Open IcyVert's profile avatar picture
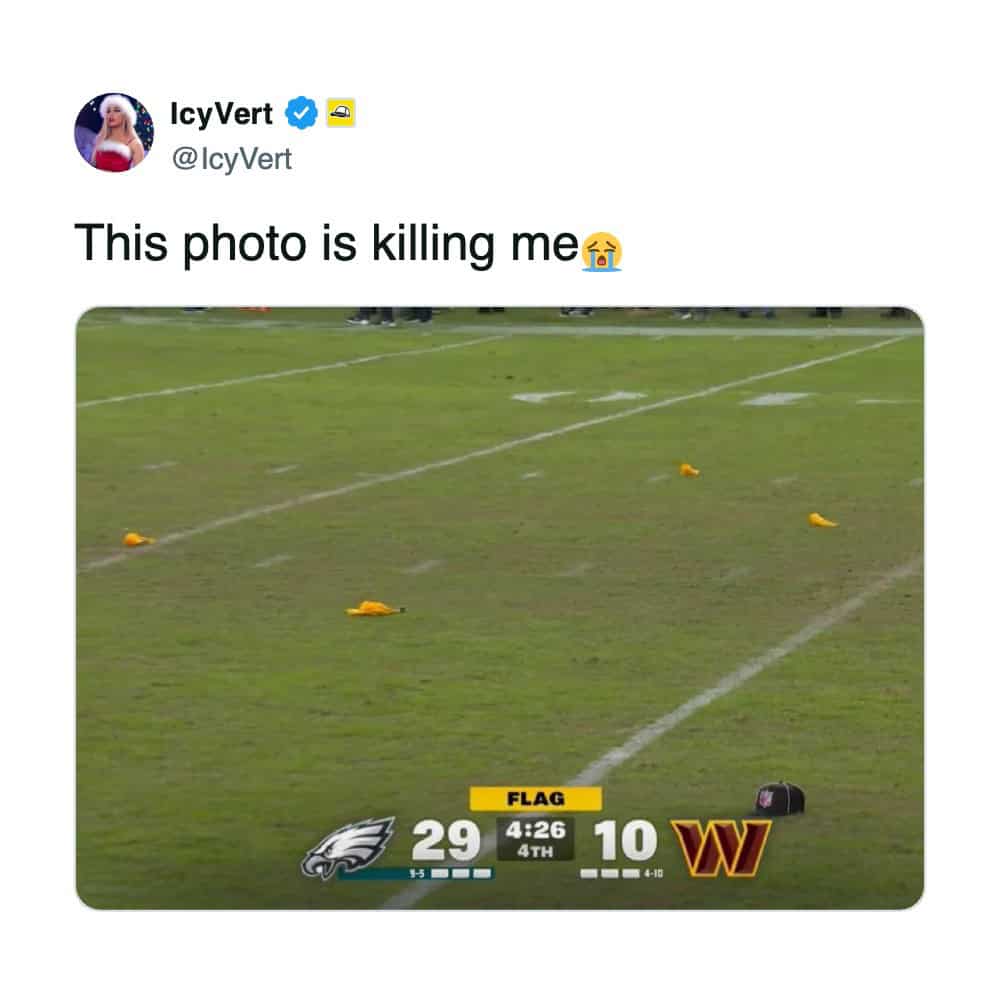996x998 pixels. pos(114,132)
